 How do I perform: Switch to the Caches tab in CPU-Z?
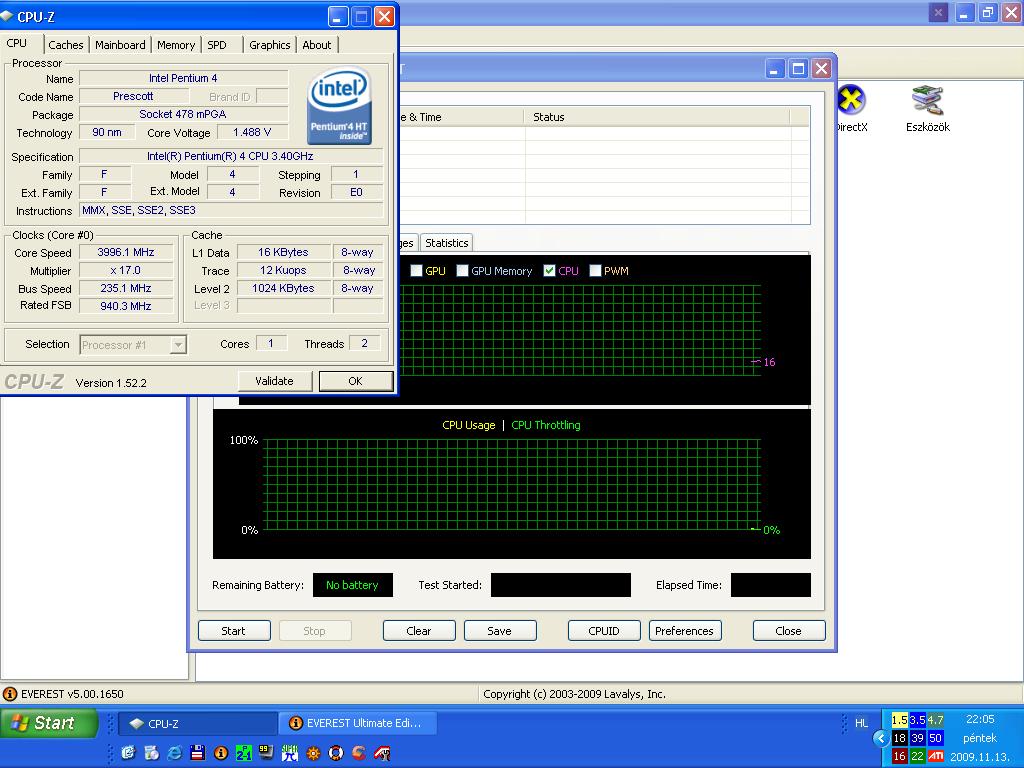[66, 45]
